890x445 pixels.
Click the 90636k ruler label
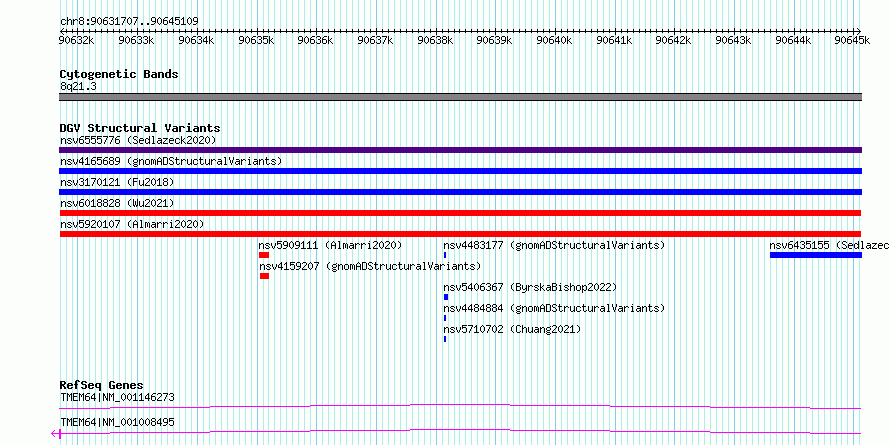(316, 40)
